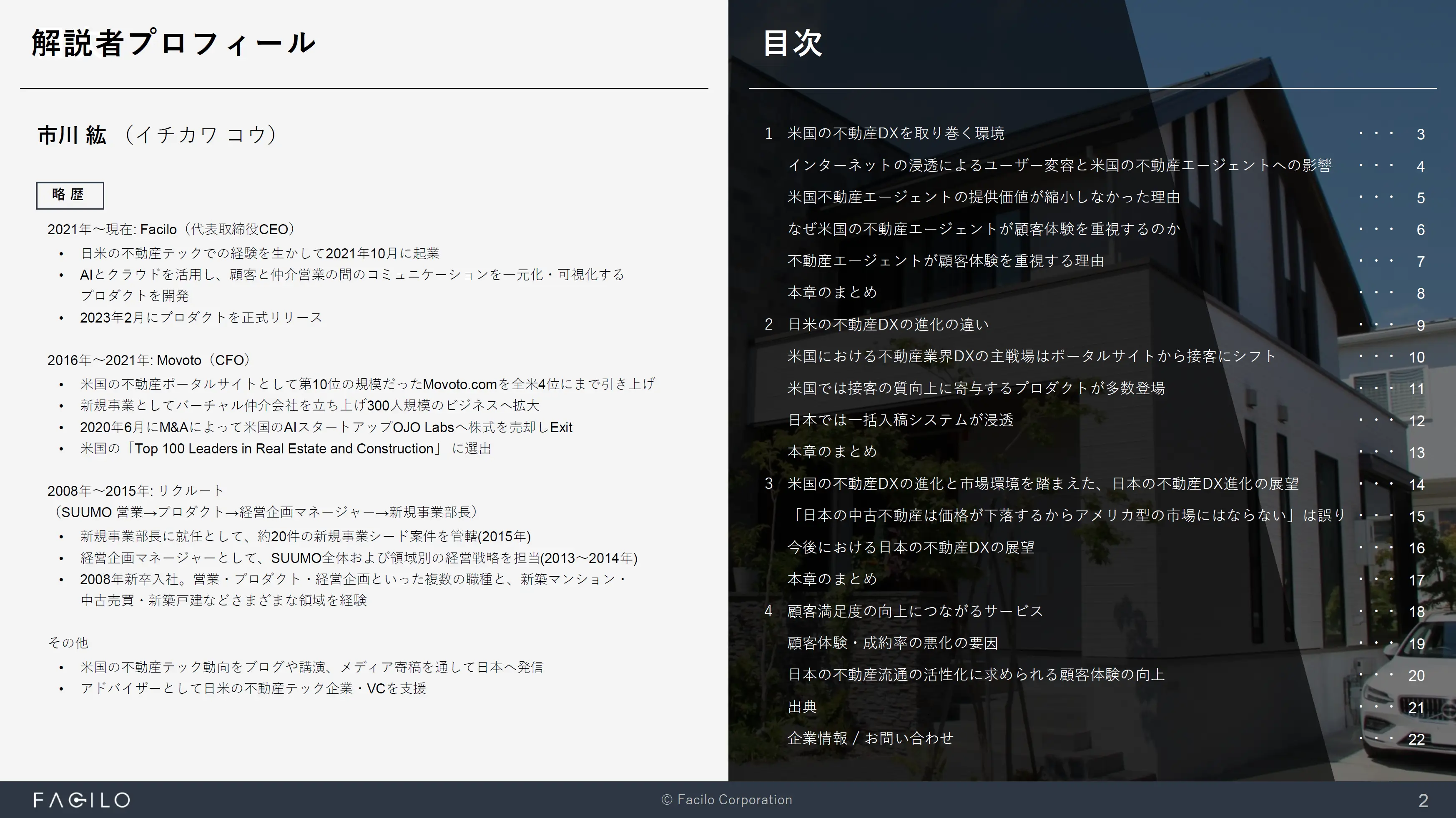Click © Facilo Corporation footer text

(727, 800)
